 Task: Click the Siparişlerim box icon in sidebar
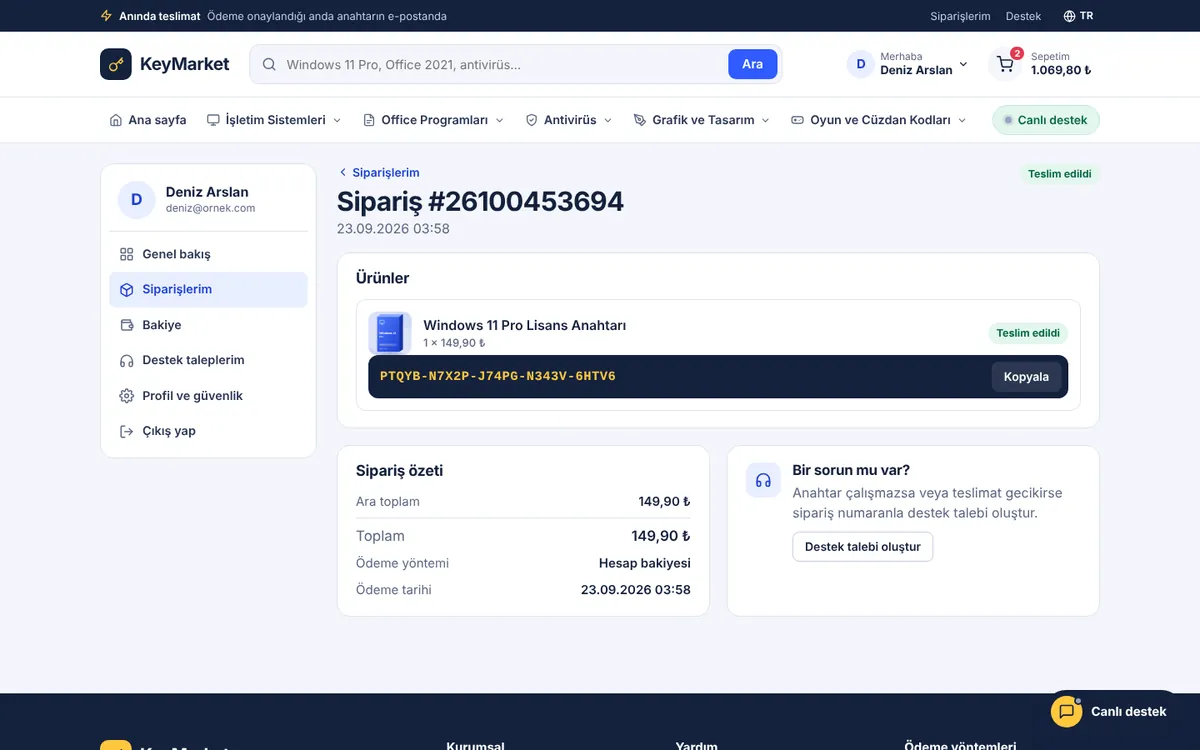click(126, 289)
